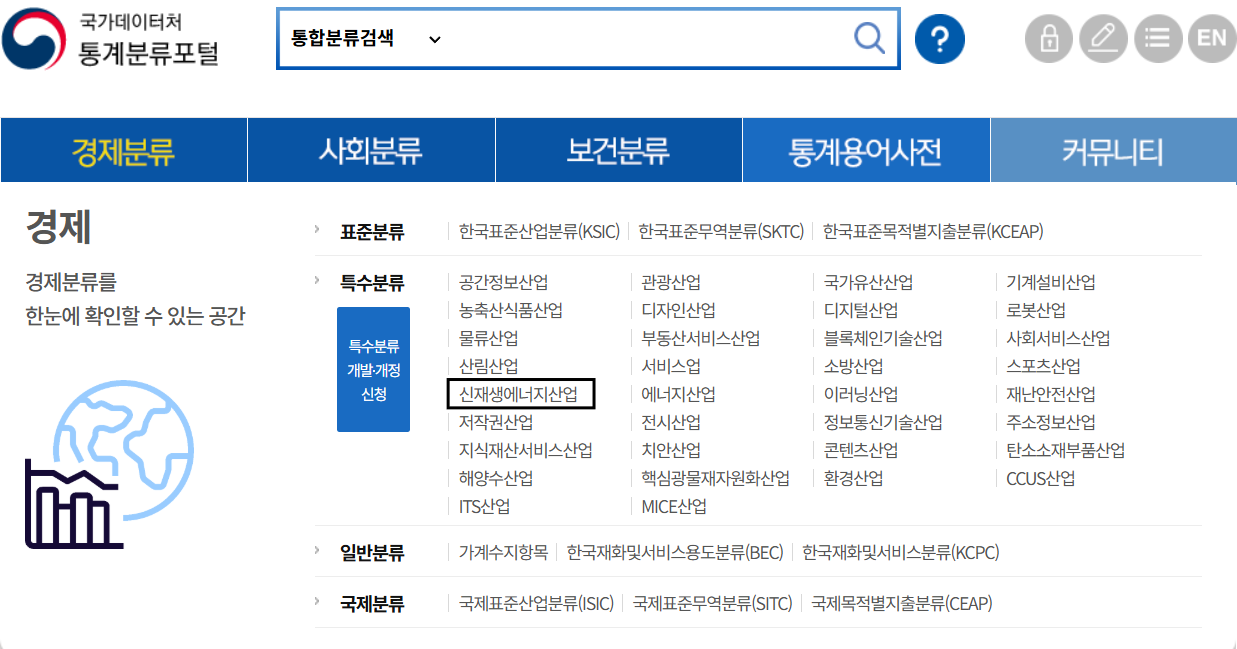Expand the 표준분류 section arrow
The image size is (1237, 649).
click(x=317, y=230)
